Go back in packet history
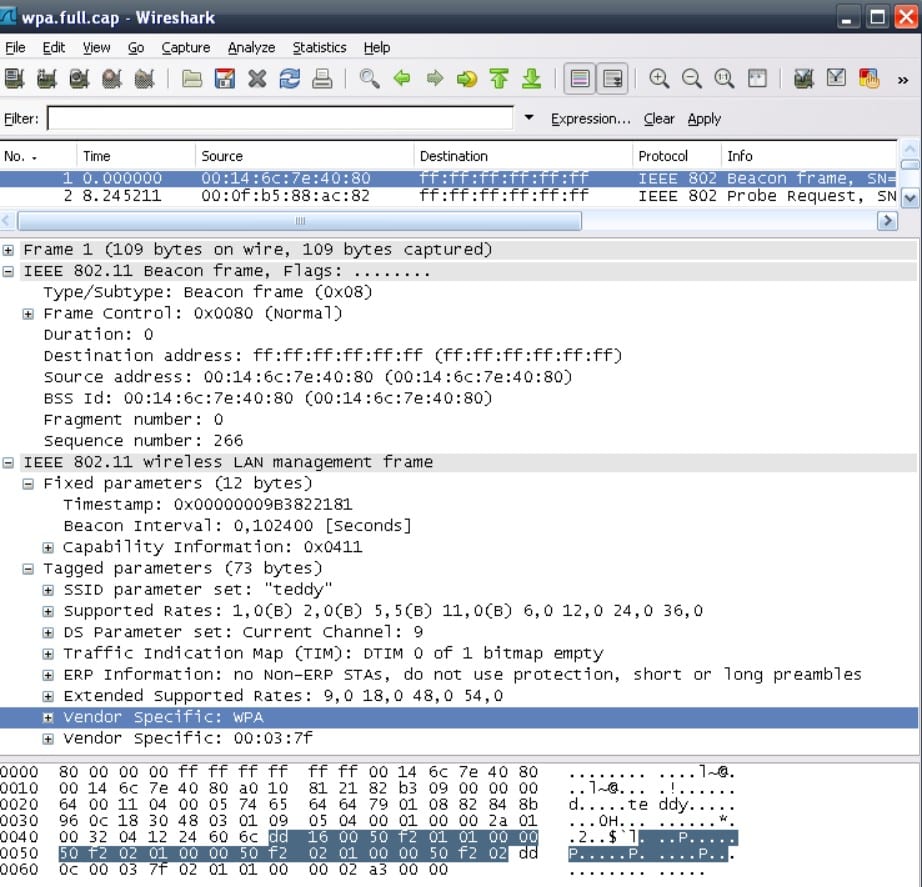This screenshot has height=887, width=922. pos(402,78)
